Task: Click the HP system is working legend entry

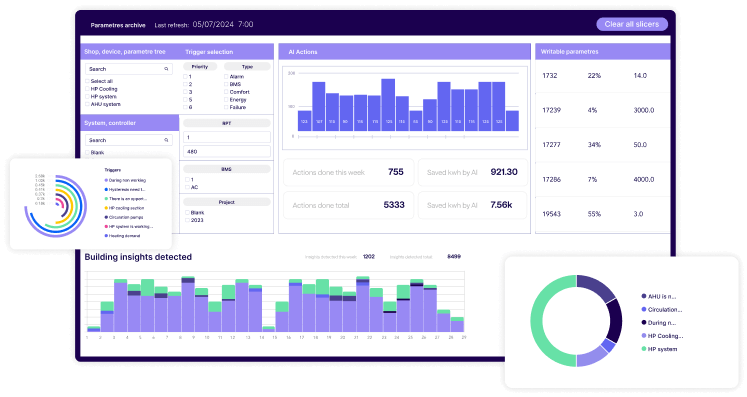Action: tap(129, 227)
